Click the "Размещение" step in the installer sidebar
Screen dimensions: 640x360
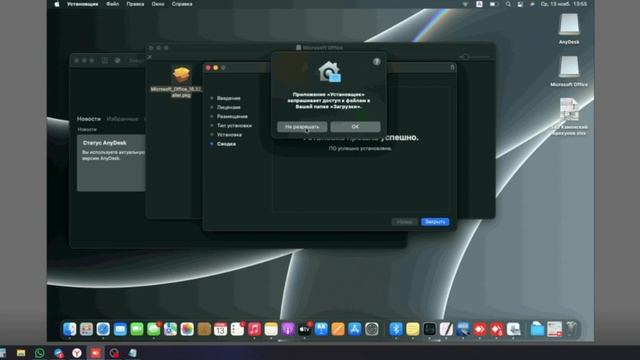click(232, 116)
